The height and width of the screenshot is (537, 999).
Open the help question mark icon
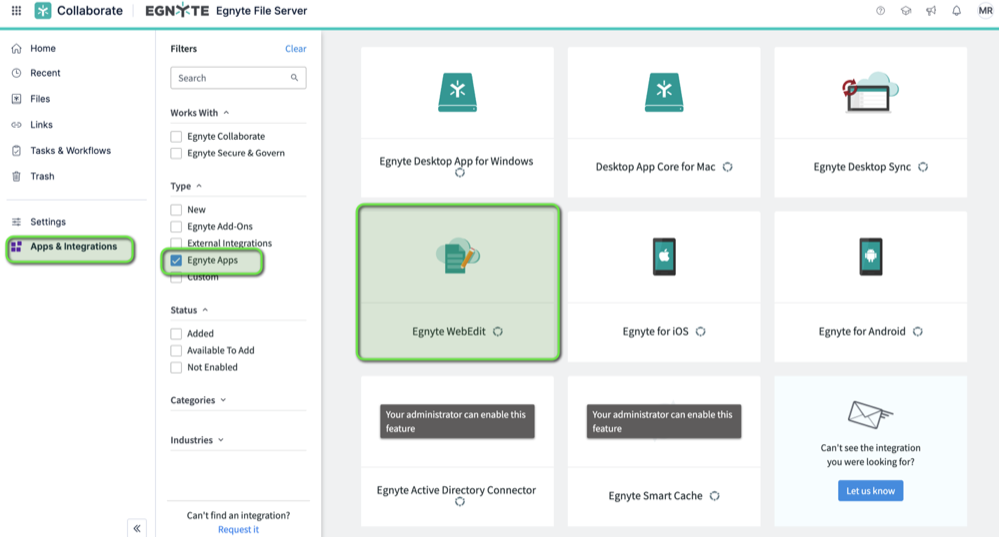tap(880, 11)
